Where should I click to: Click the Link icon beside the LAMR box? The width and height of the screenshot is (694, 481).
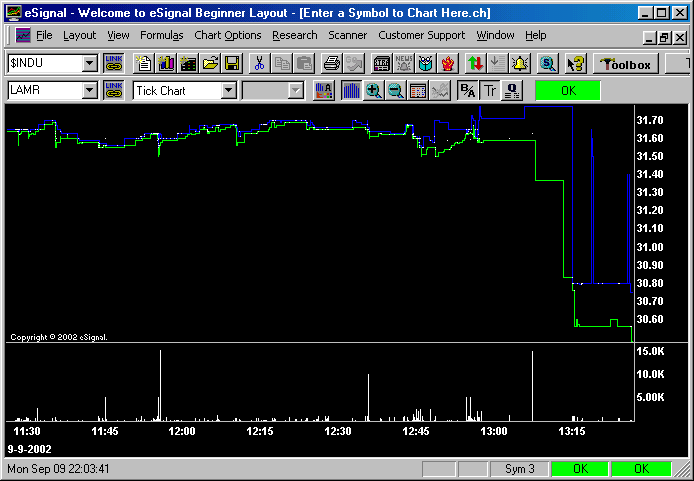coord(114,90)
